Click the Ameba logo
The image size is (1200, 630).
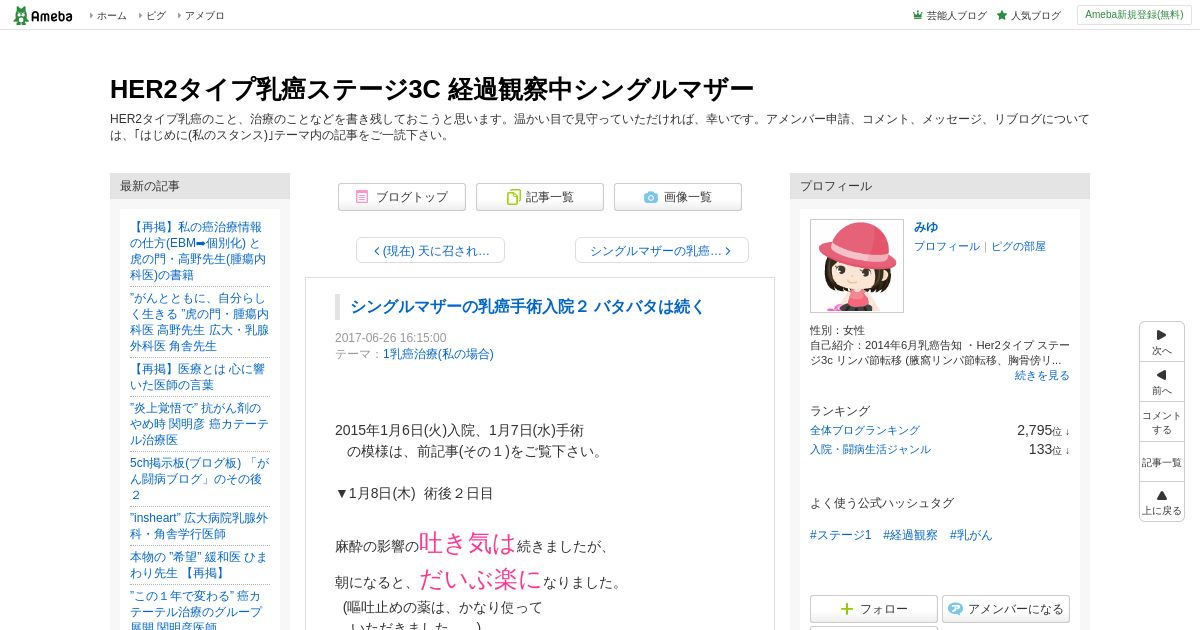43,15
